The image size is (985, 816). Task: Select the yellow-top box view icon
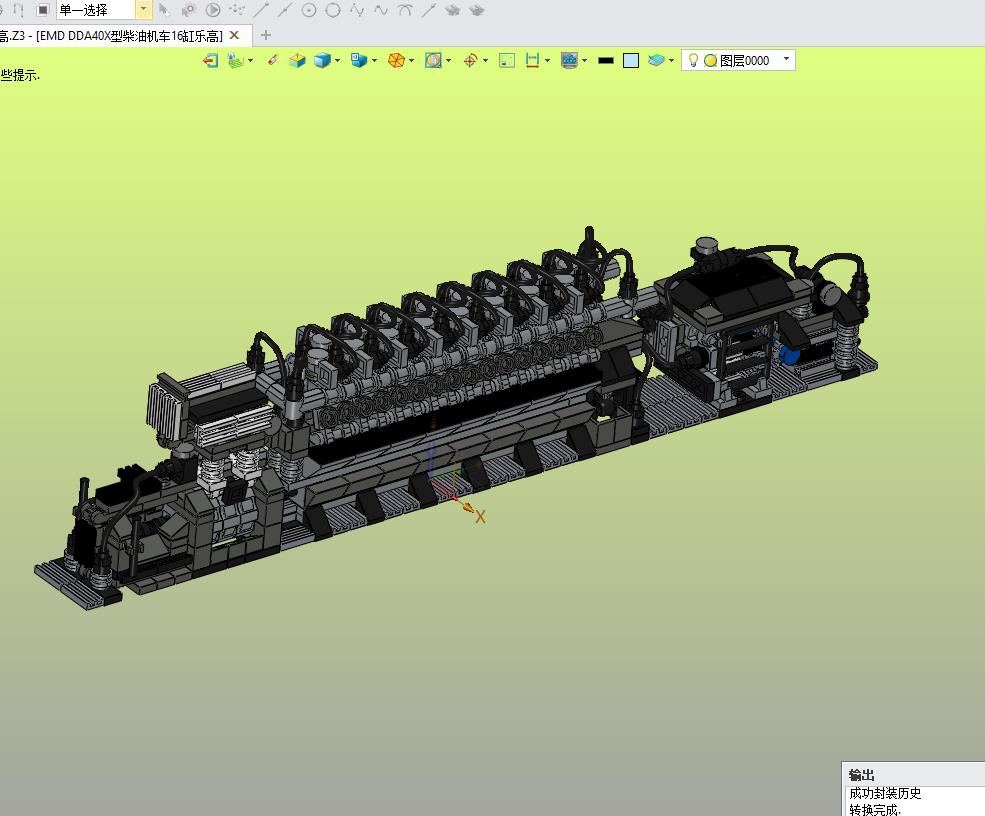[297, 60]
